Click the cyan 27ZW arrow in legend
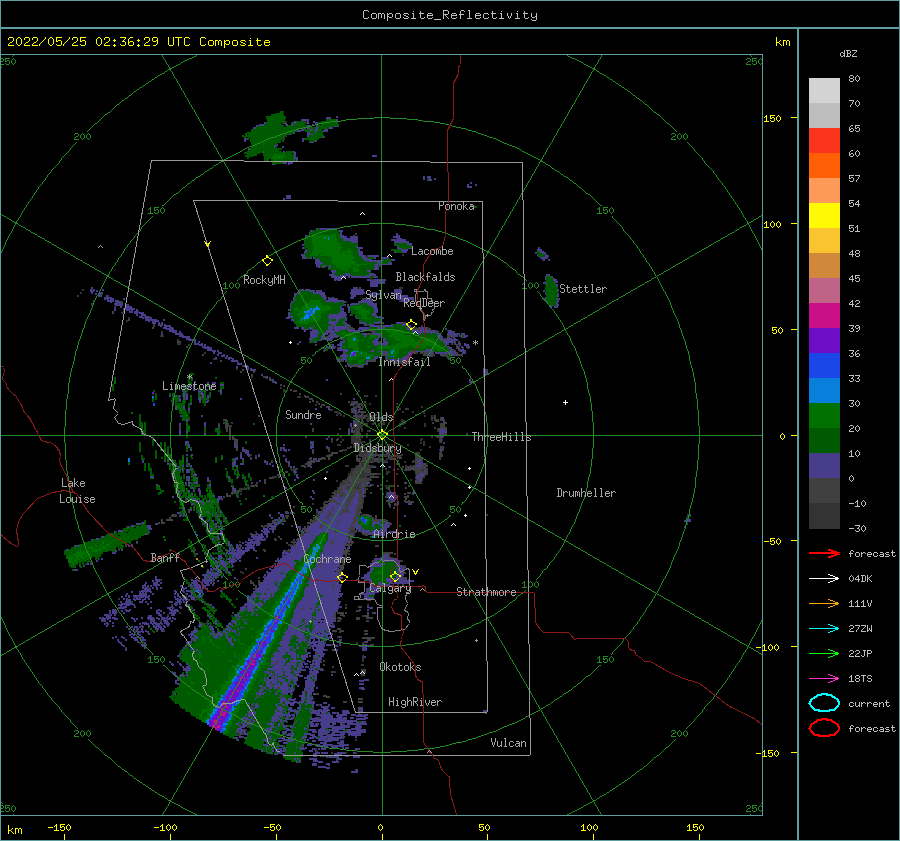 coord(824,629)
